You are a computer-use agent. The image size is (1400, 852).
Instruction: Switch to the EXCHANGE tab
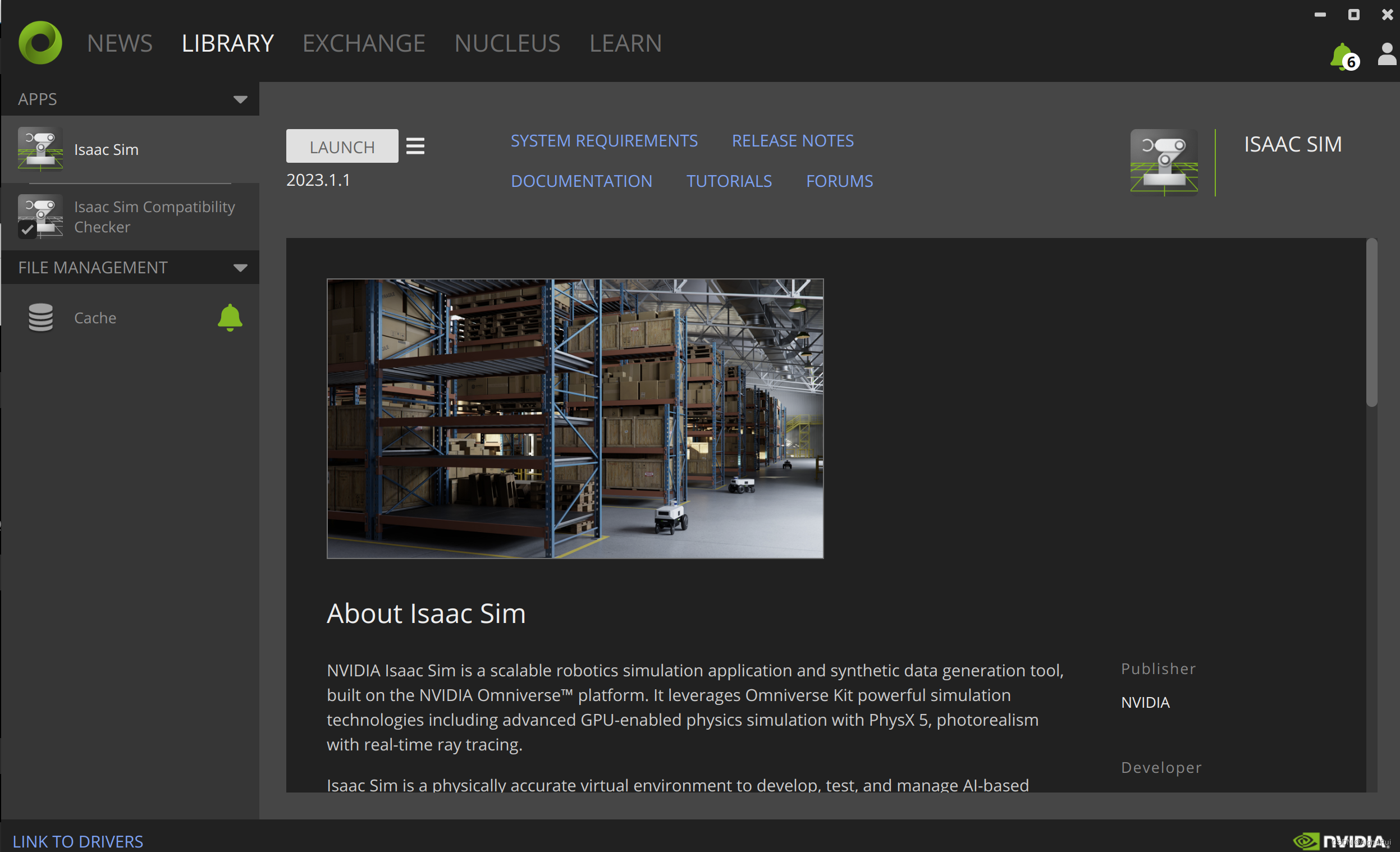364,43
